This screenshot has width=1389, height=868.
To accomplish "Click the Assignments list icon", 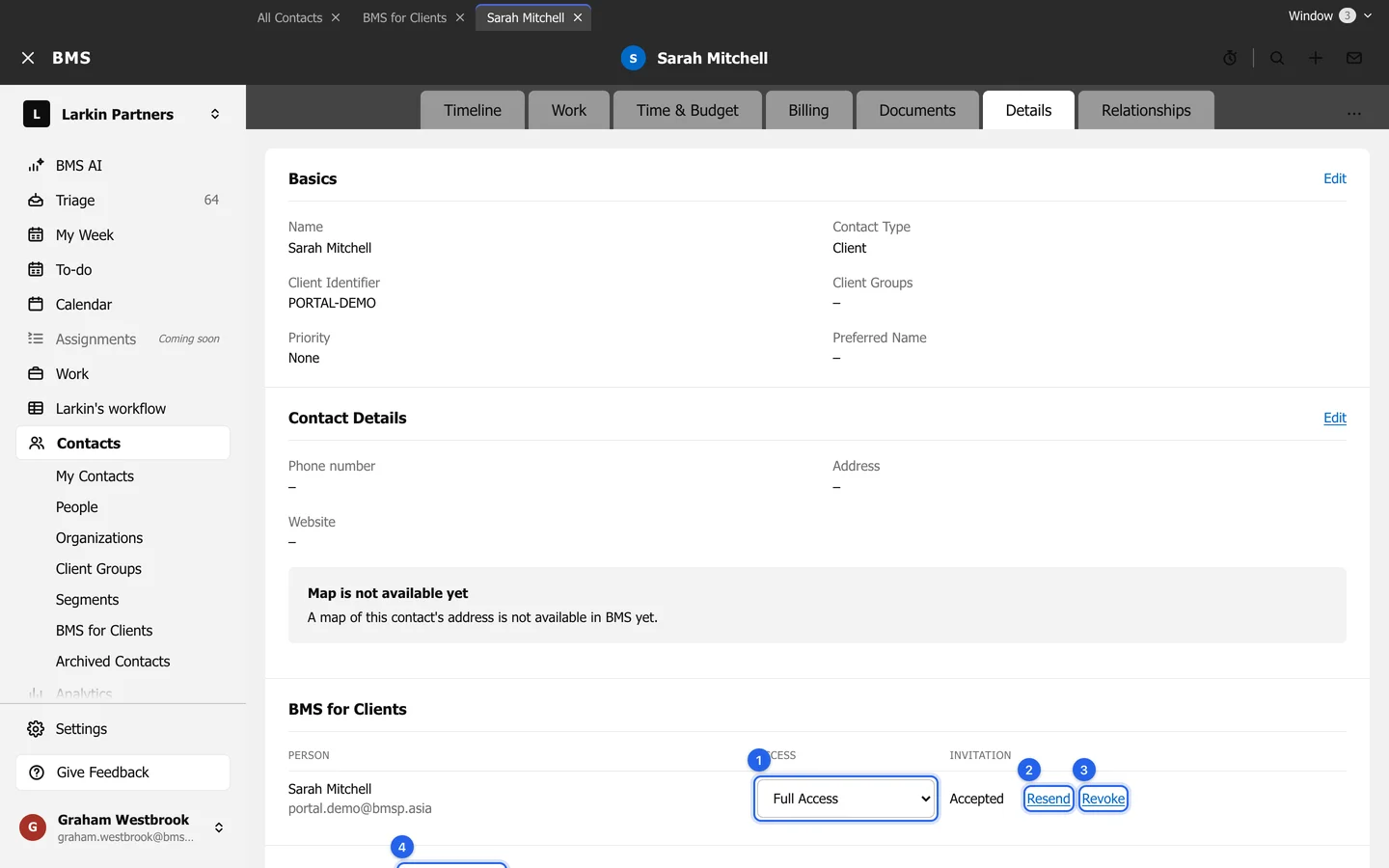I will [36, 339].
